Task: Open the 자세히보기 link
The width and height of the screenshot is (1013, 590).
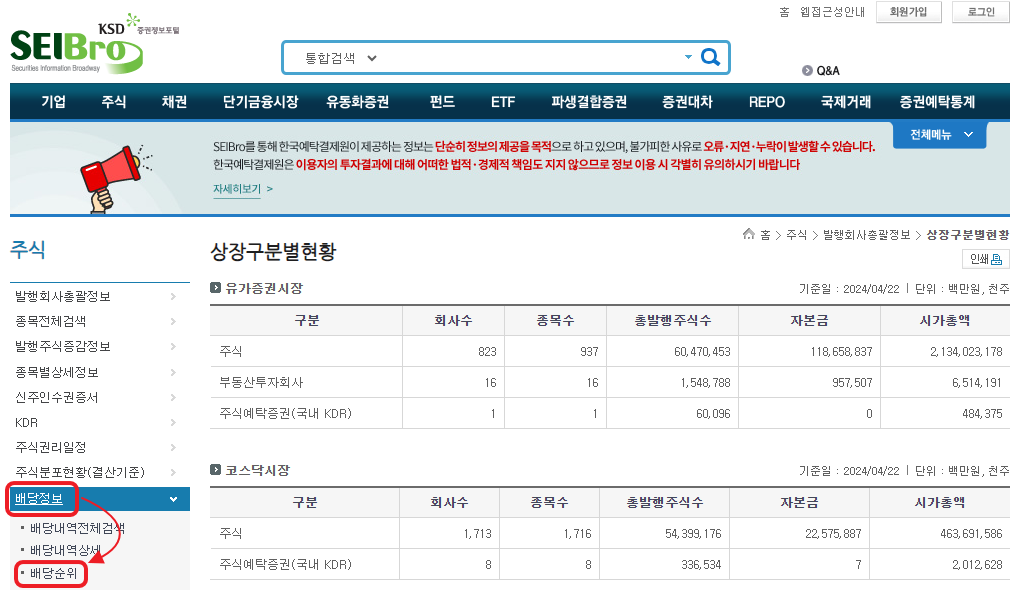Action: tap(242, 188)
